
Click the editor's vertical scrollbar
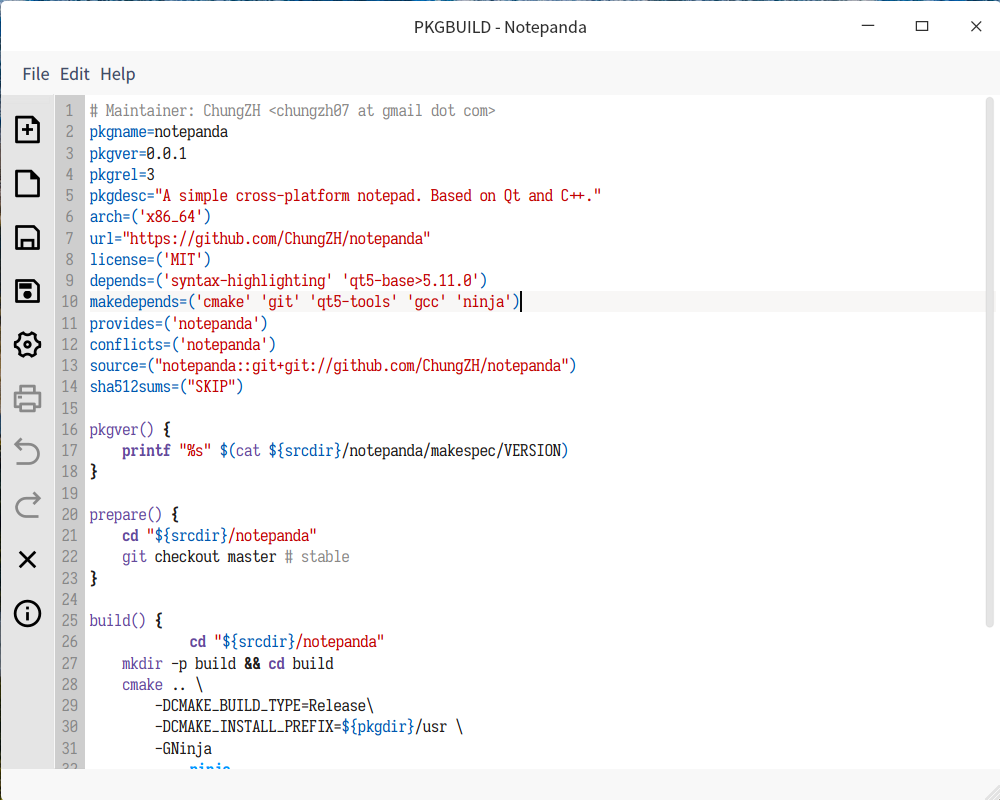(990, 362)
